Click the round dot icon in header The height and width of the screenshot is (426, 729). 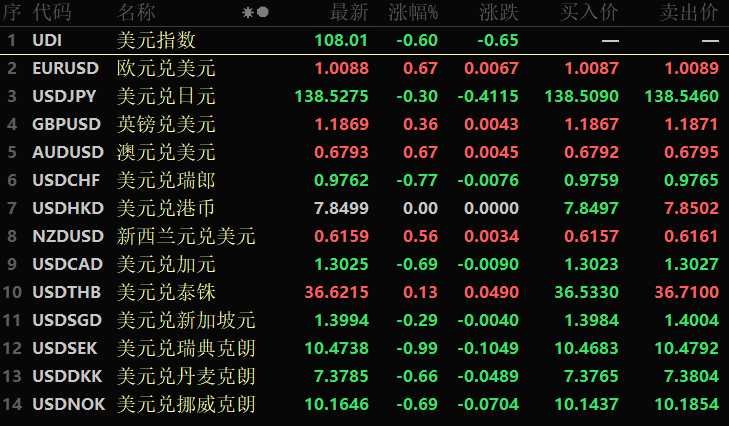point(263,13)
